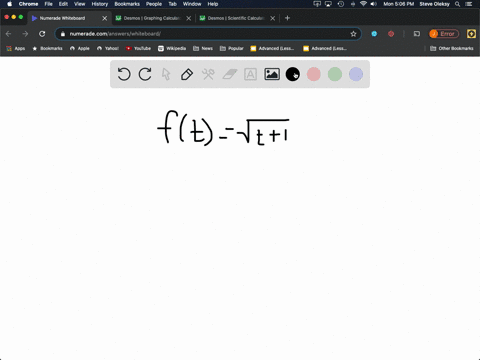This screenshot has width=480, height=360.
Task: Open the Notification Center list icon
Action: [469, 4]
